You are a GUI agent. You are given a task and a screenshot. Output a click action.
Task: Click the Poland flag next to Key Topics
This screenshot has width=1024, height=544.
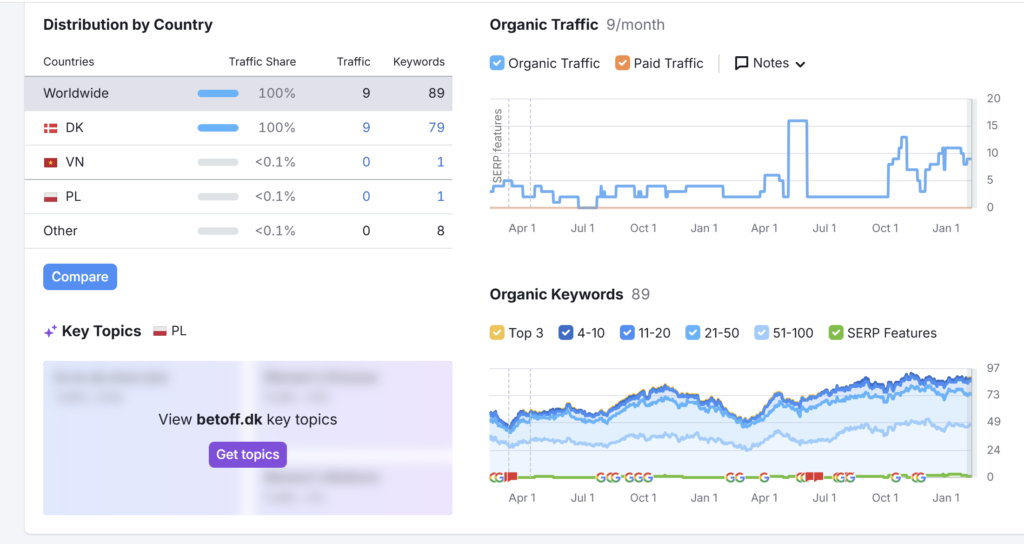160,331
